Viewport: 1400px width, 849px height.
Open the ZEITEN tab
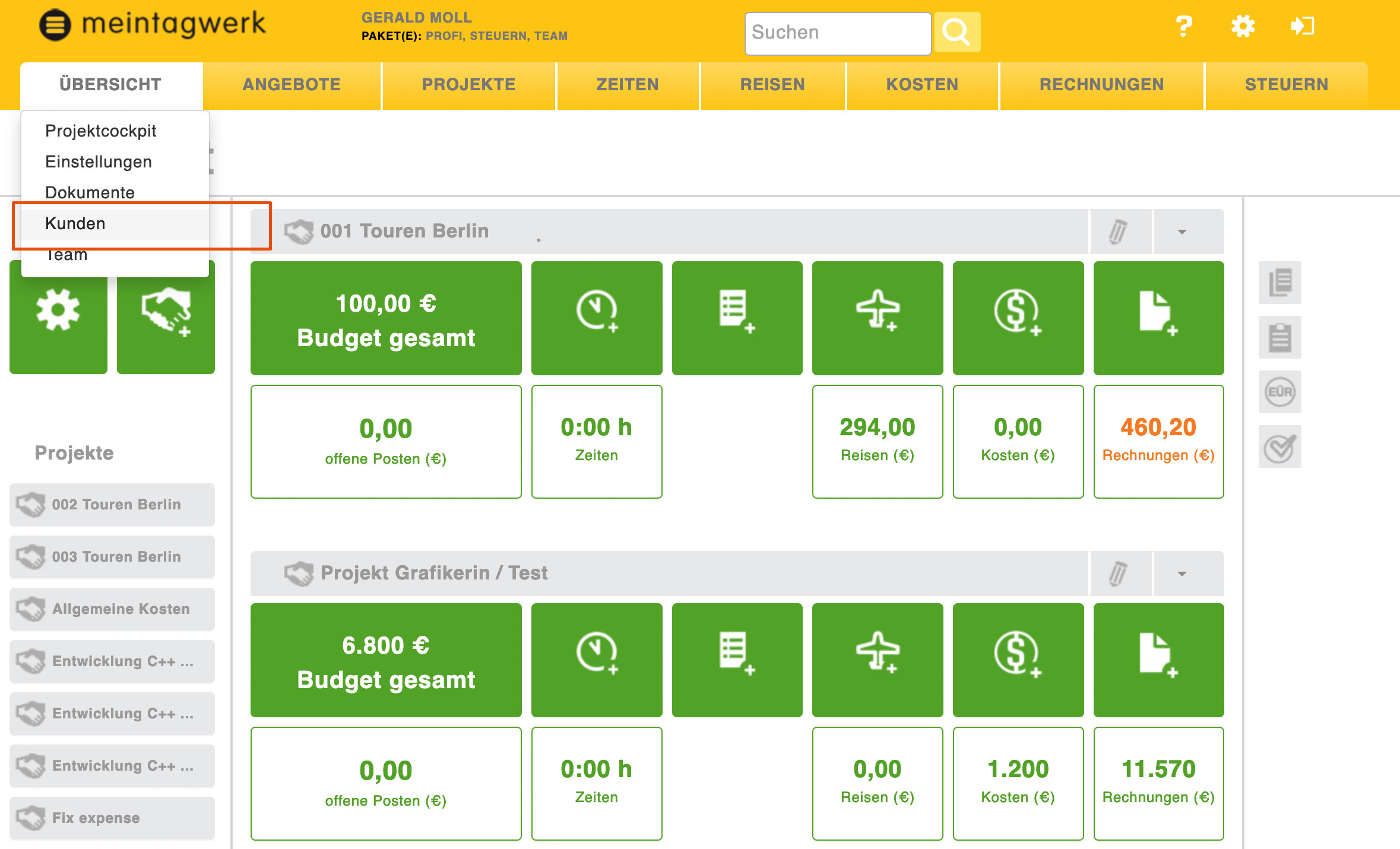tap(627, 84)
